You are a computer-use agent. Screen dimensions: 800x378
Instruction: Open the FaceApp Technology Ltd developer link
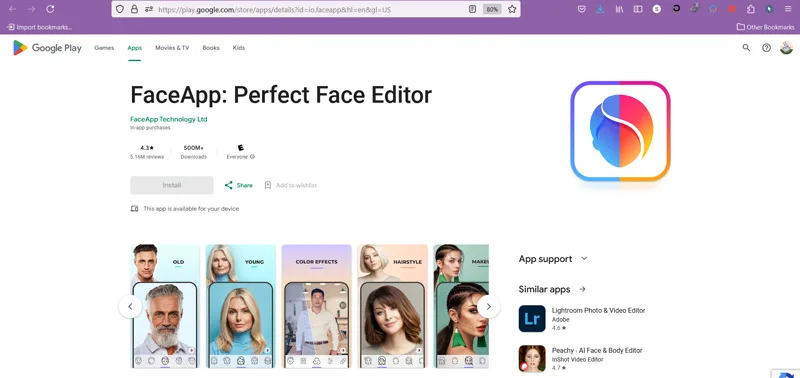[169, 119]
